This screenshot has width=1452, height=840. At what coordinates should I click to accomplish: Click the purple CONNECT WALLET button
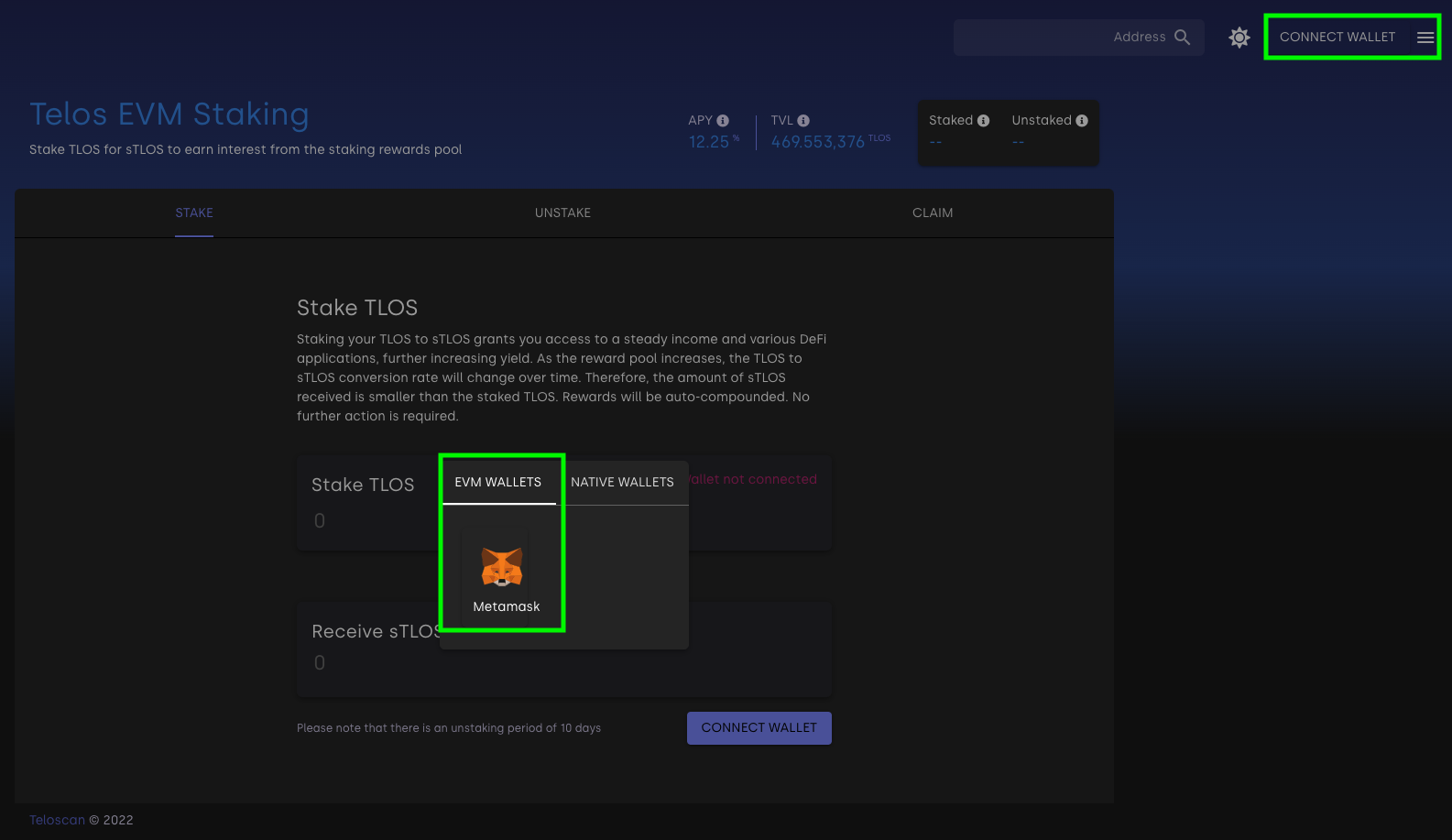pyautogui.click(x=759, y=728)
